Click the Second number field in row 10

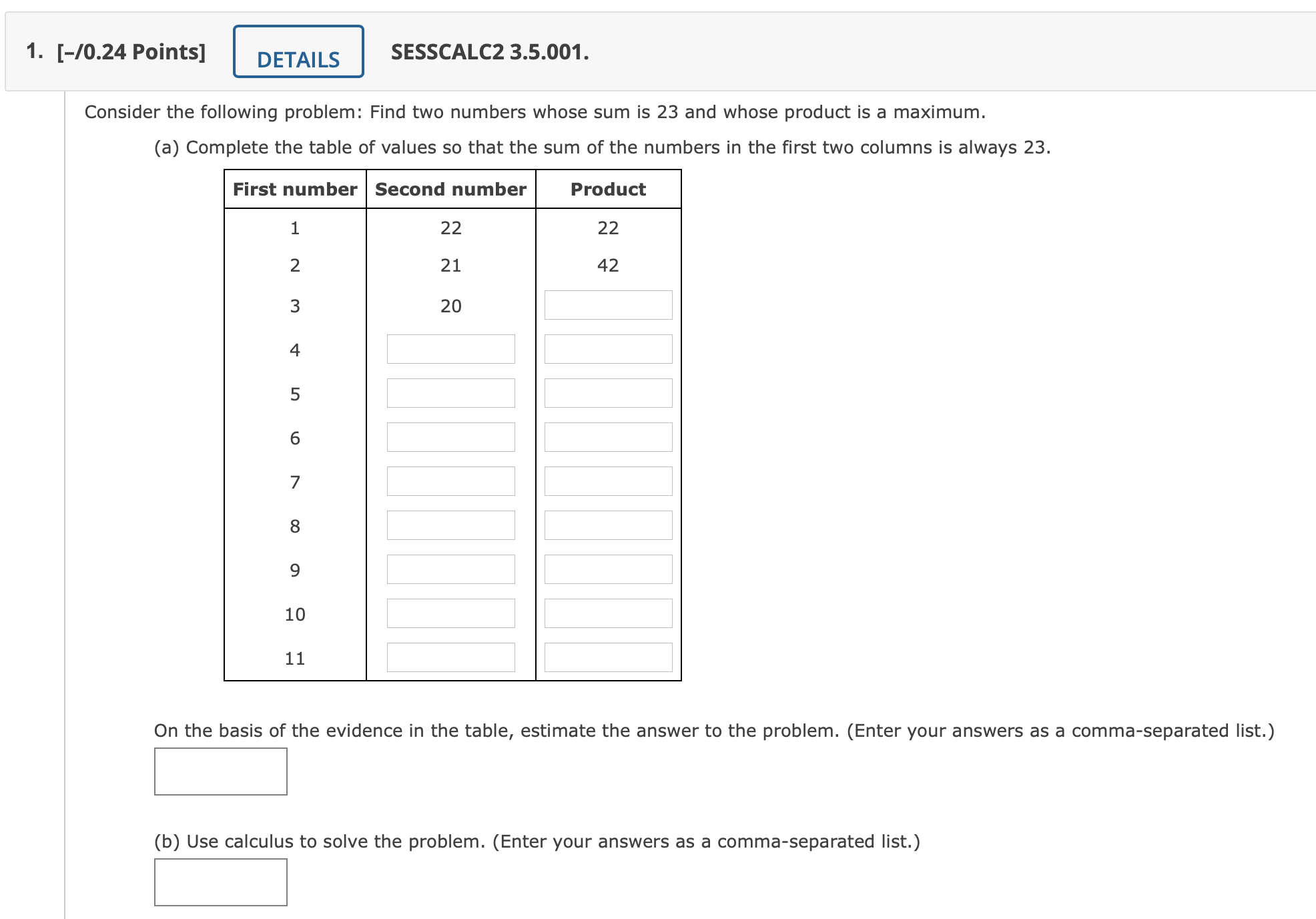click(x=451, y=613)
